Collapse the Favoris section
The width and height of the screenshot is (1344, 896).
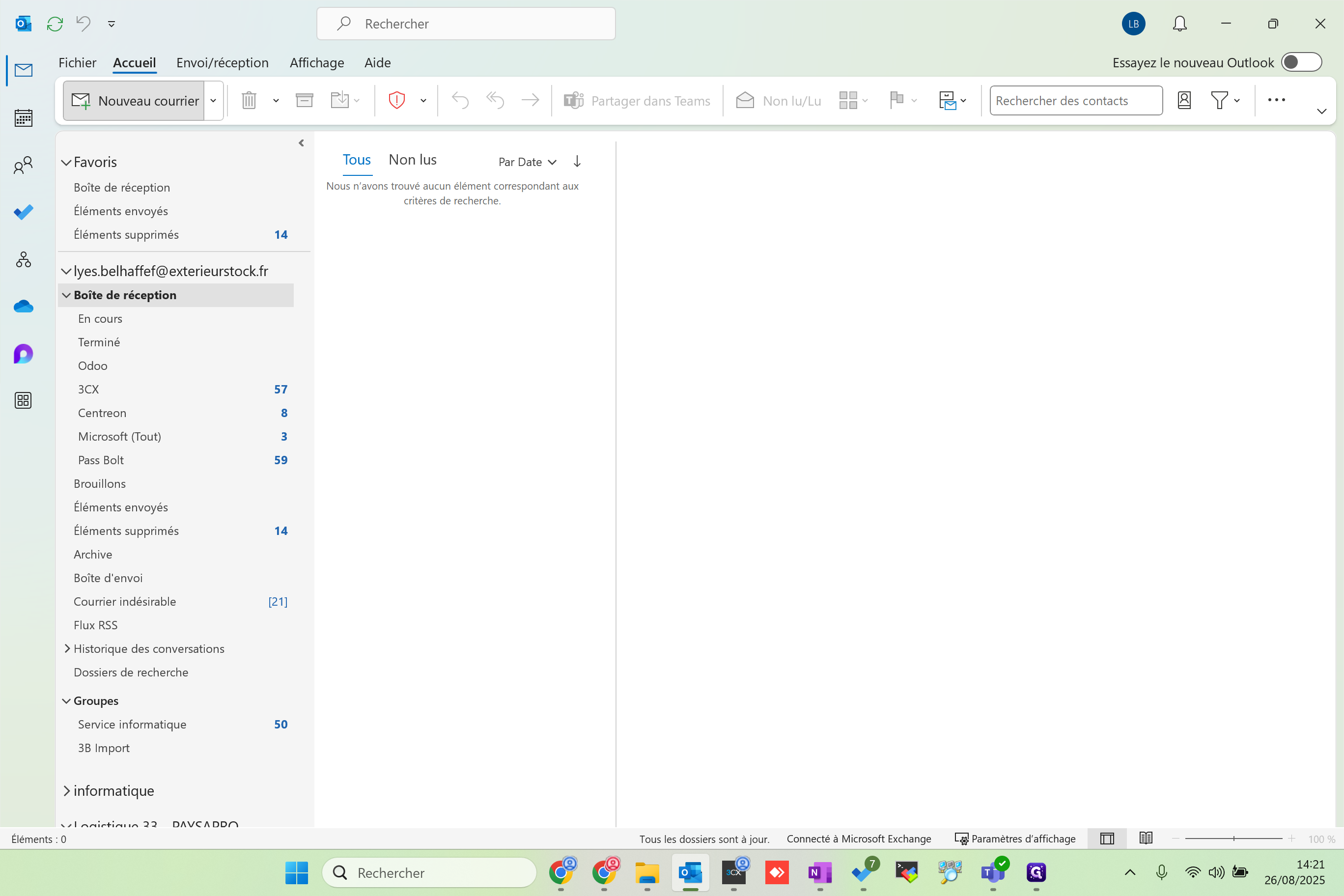[x=66, y=162]
